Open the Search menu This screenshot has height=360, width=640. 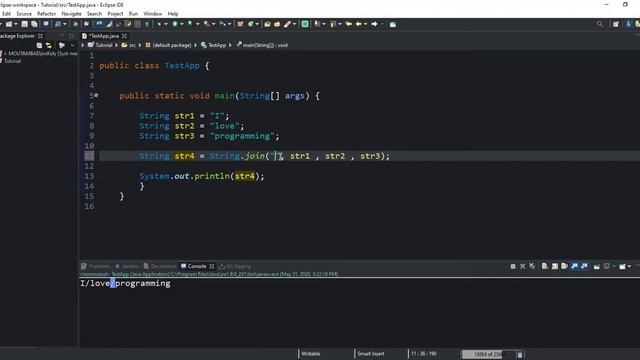coord(94,13)
